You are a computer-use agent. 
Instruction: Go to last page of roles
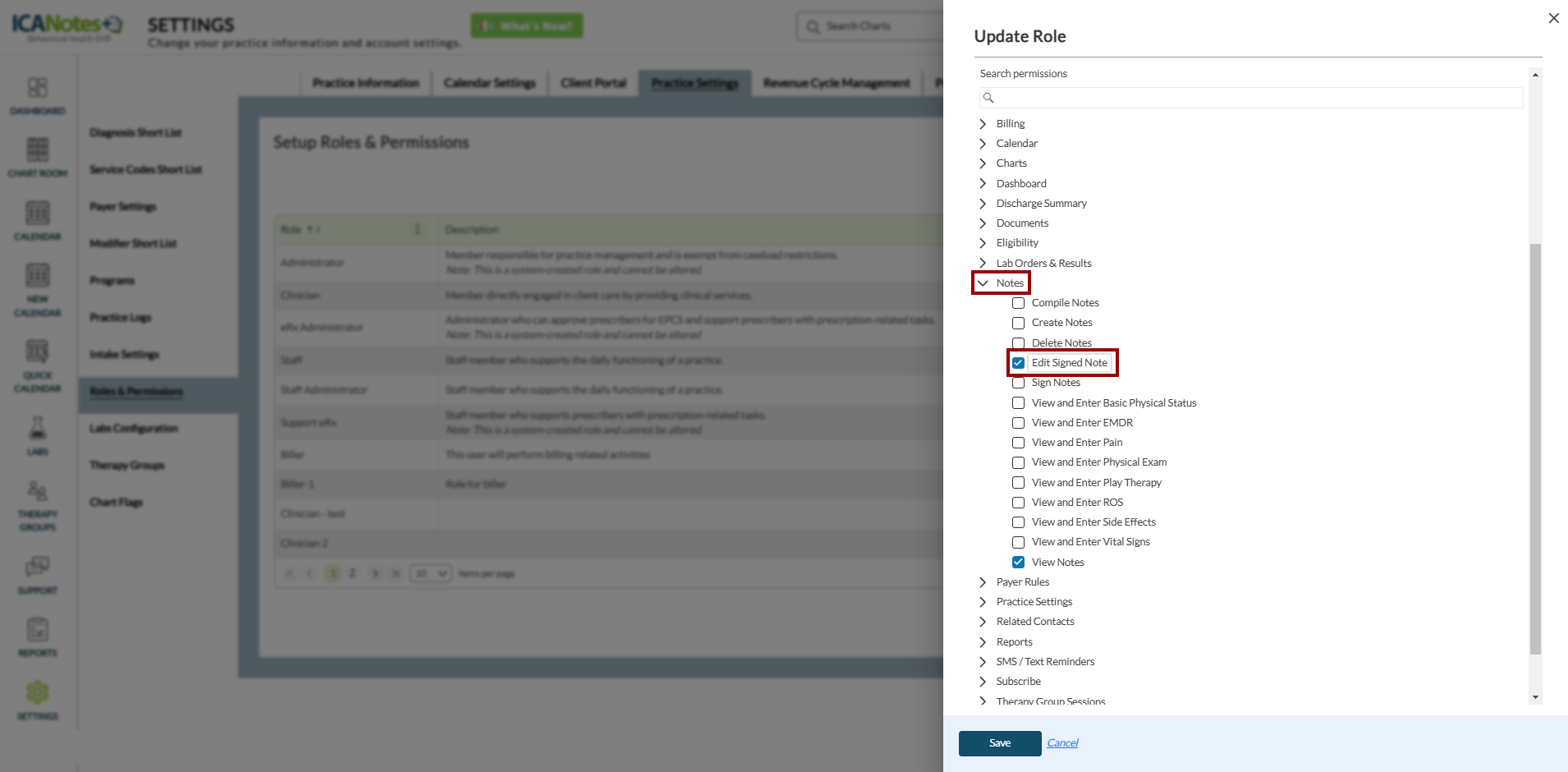[x=396, y=573]
